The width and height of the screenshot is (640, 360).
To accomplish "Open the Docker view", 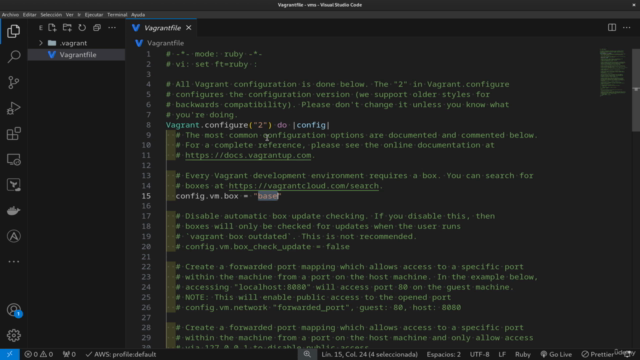I will point(13,211).
